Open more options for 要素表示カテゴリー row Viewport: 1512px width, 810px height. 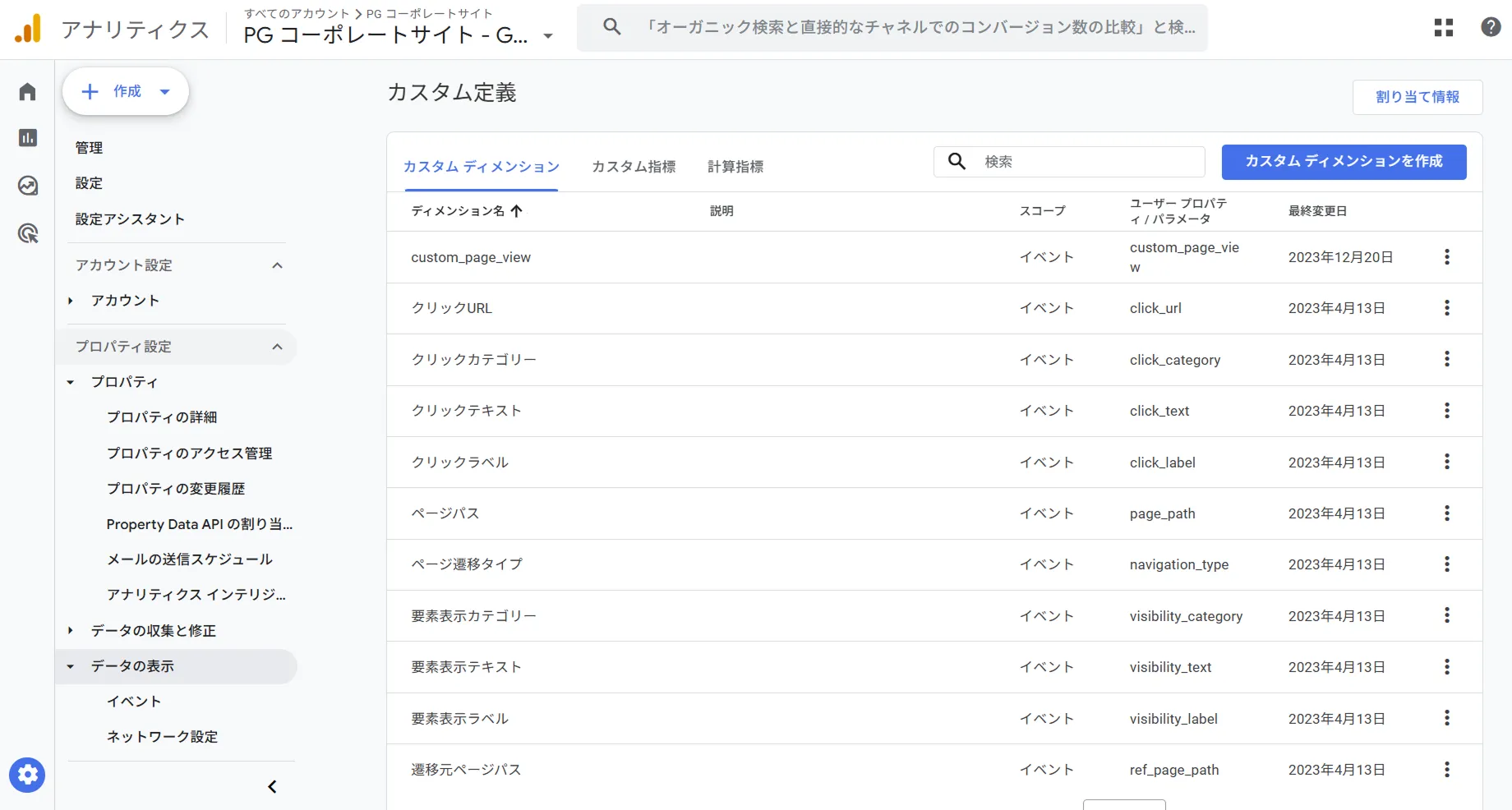pos(1447,615)
